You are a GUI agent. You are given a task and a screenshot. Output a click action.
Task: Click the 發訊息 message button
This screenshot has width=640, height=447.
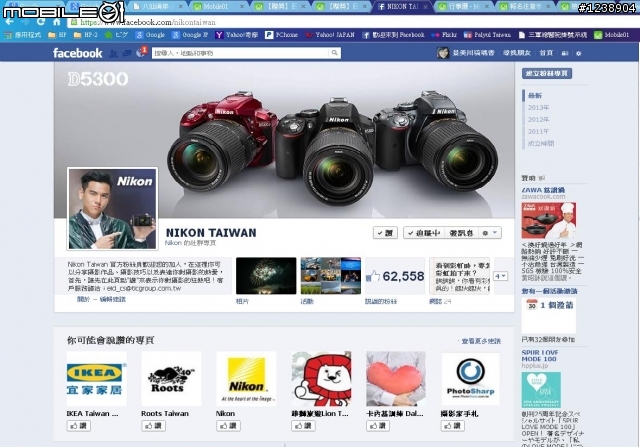pyautogui.click(x=461, y=233)
